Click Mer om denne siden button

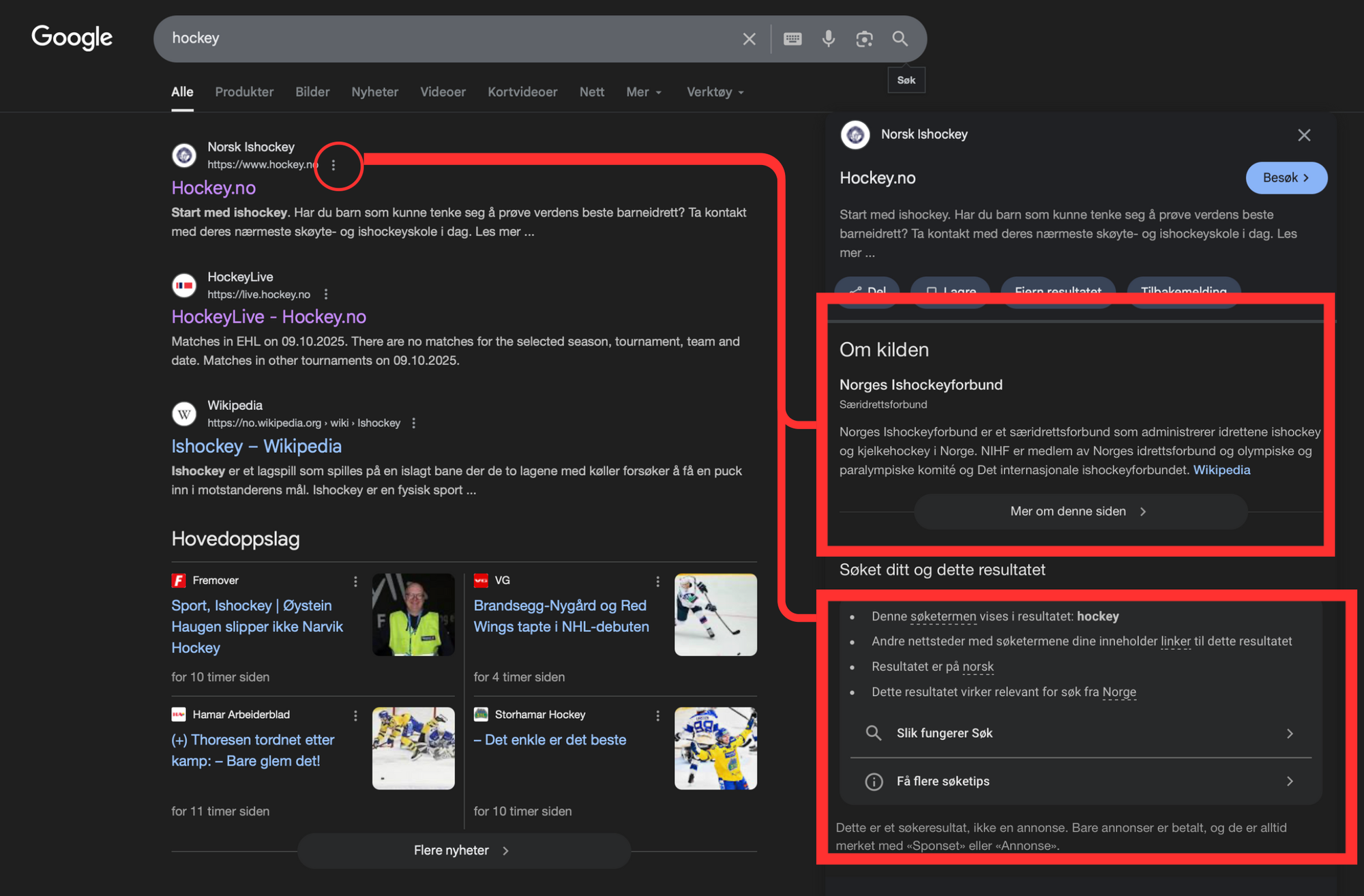1080,511
